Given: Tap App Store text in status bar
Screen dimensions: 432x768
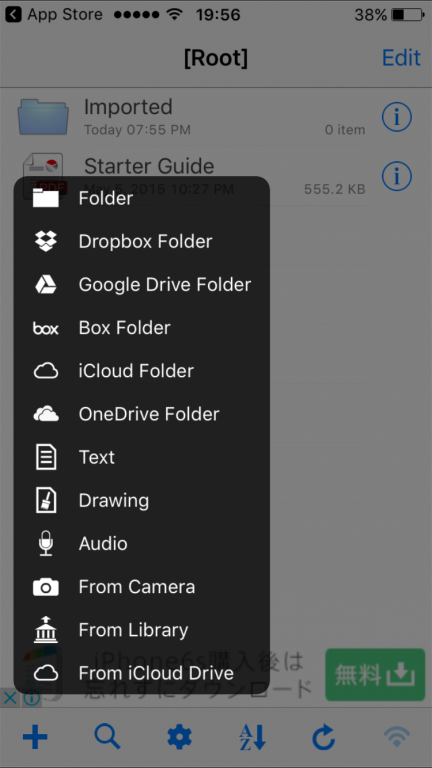Looking at the screenshot, I should (67, 15).
